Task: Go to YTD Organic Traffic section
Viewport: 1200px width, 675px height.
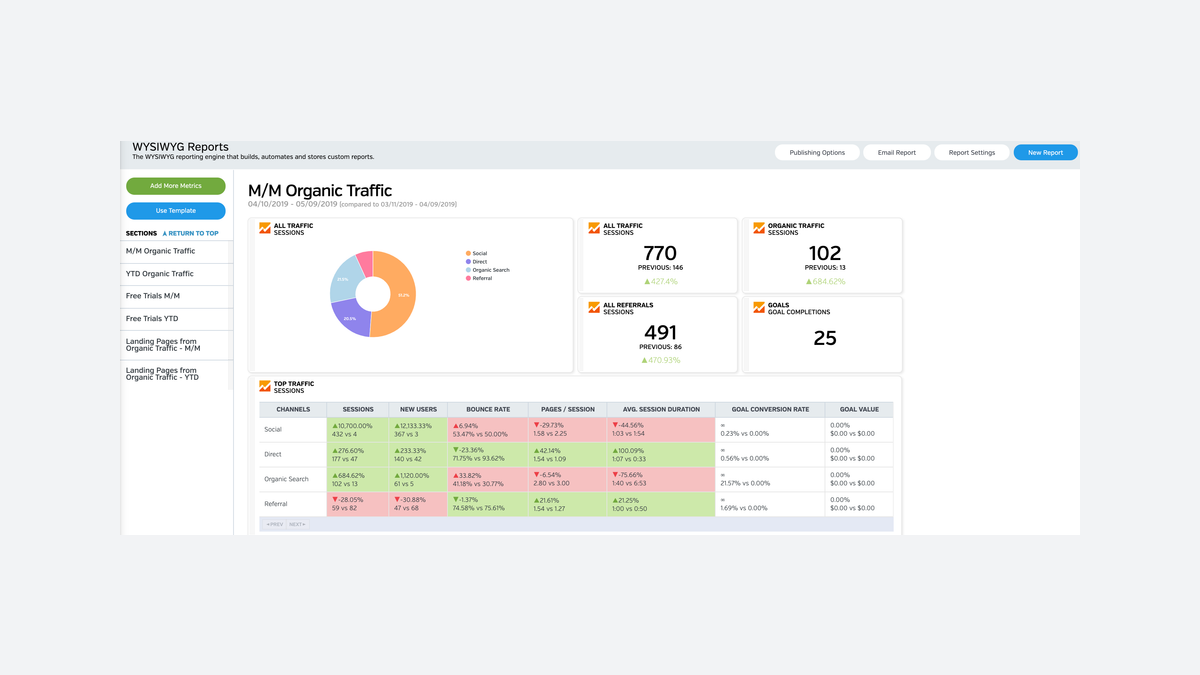Action: (x=177, y=274)
